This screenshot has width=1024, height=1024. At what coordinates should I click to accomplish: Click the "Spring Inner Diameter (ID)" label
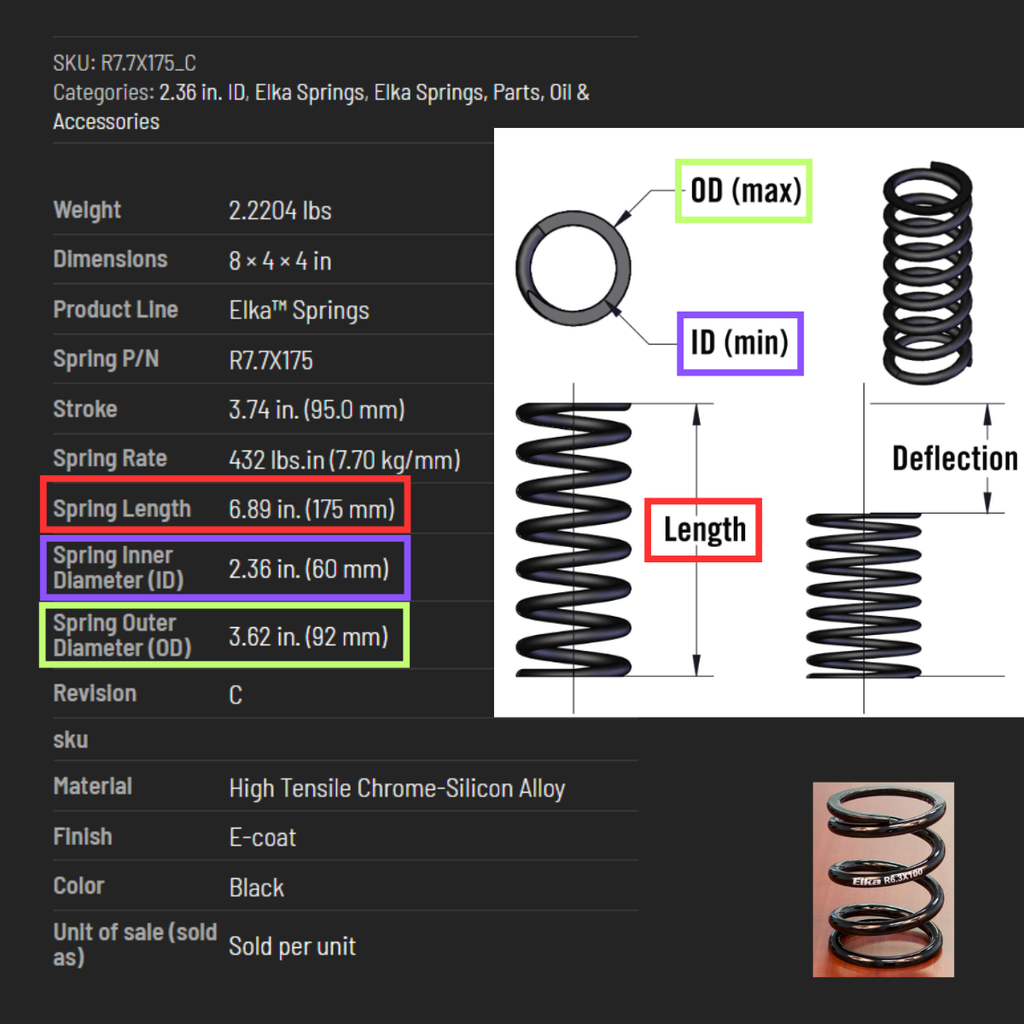[x=119, y=568]
